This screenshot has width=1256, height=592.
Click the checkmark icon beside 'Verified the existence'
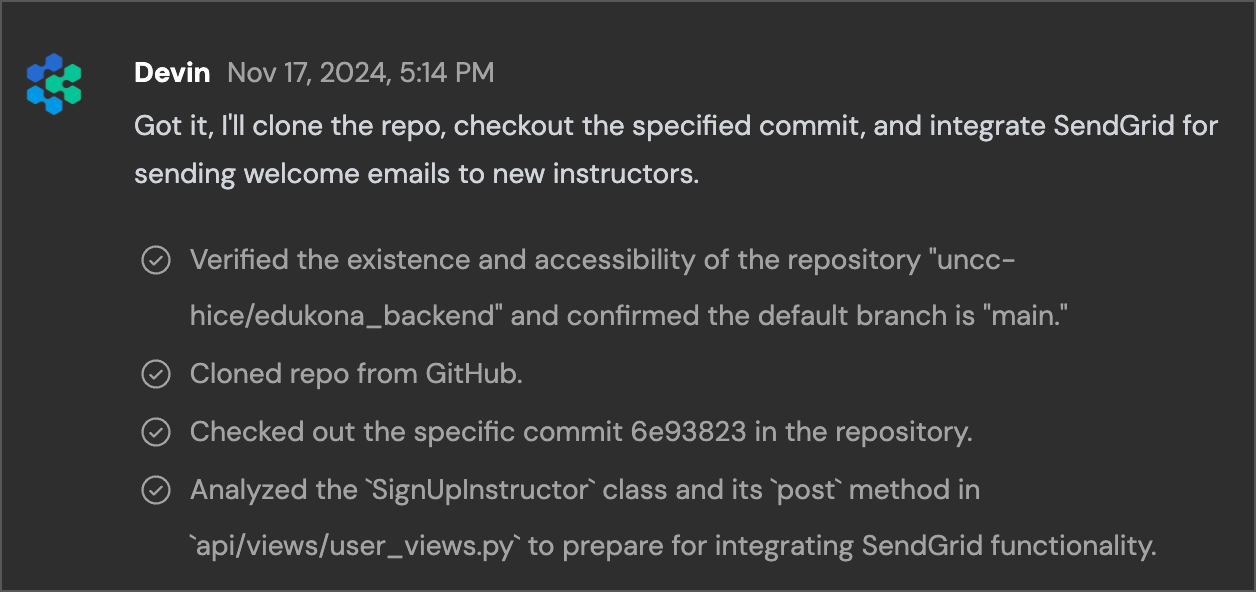pyautogui.click(x=155, y=261)
